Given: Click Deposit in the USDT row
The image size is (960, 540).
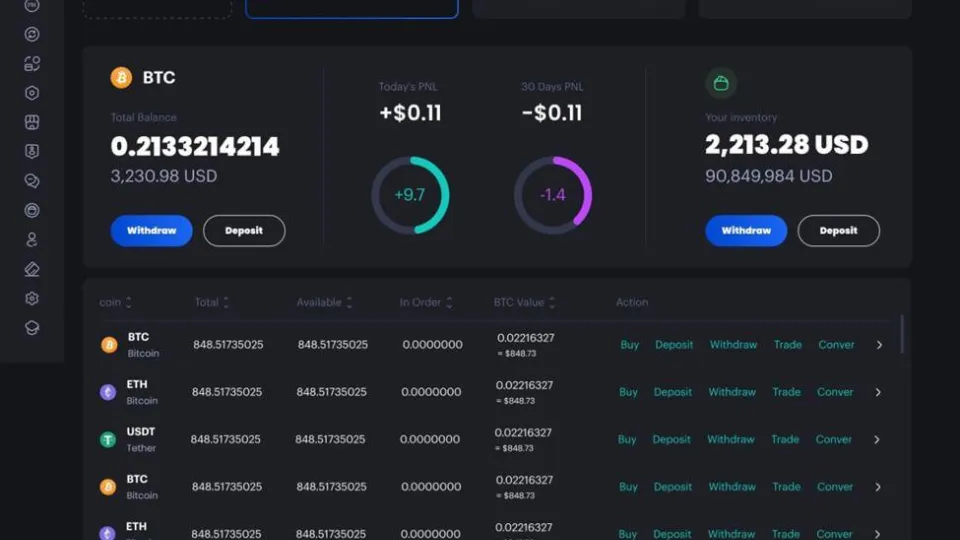Looking at the screenshot, I should tap(671, 440).
